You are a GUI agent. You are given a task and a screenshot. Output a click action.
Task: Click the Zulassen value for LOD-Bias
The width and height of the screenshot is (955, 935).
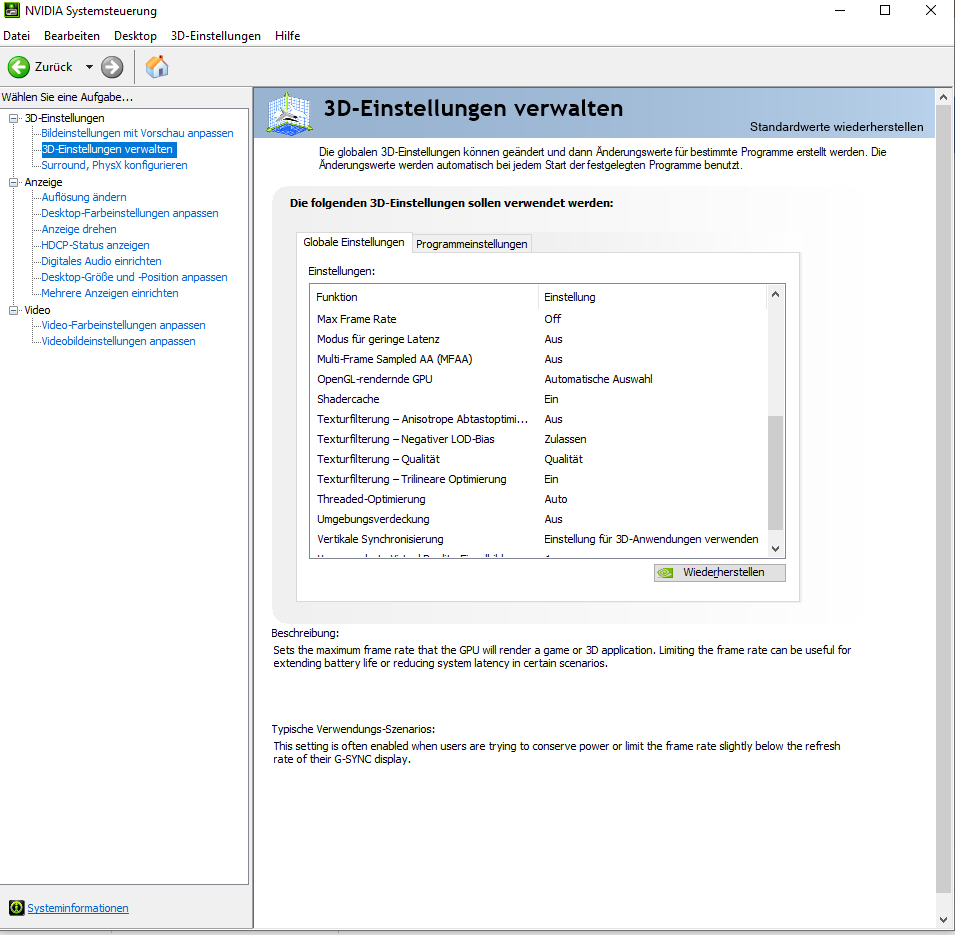click(x=565, y=439)
